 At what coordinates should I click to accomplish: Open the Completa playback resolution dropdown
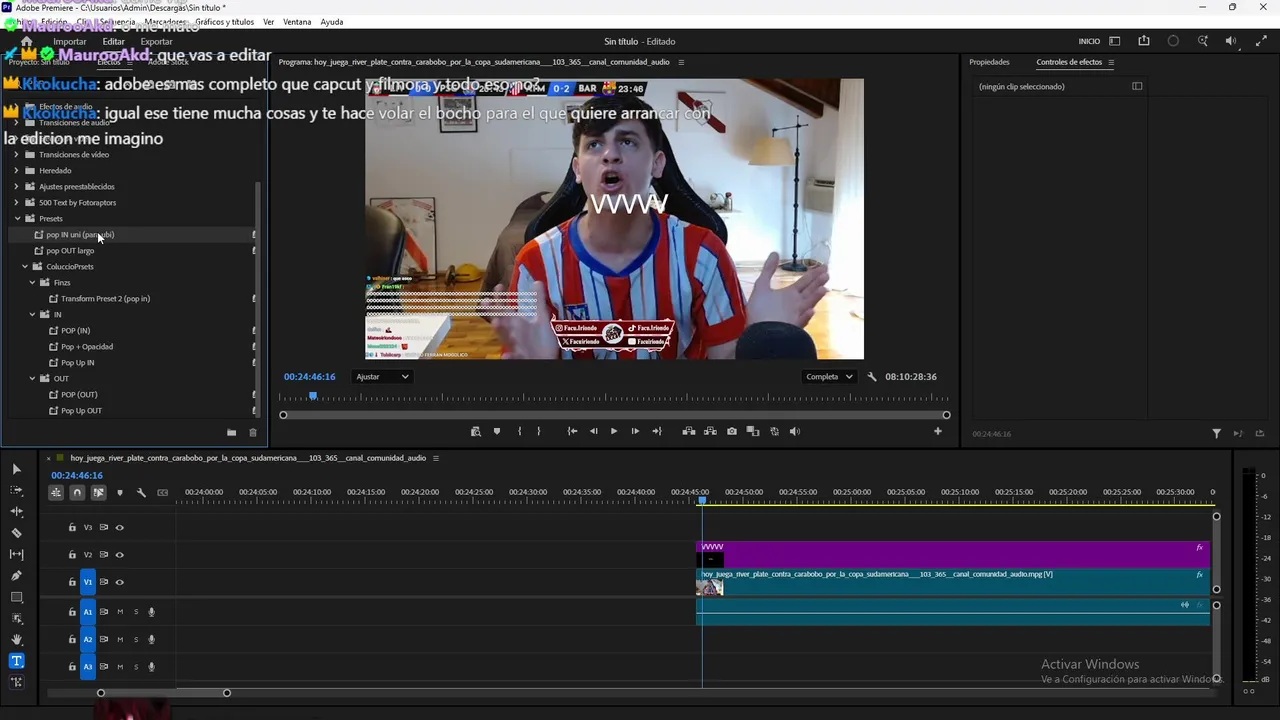pyautogui.click(x=829, y=377)
